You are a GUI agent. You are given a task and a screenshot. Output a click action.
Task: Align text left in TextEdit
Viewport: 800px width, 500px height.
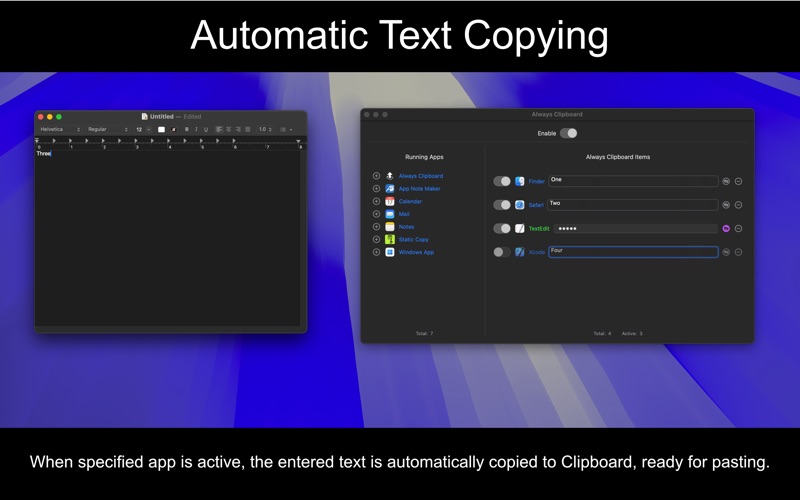pos(219,130)
